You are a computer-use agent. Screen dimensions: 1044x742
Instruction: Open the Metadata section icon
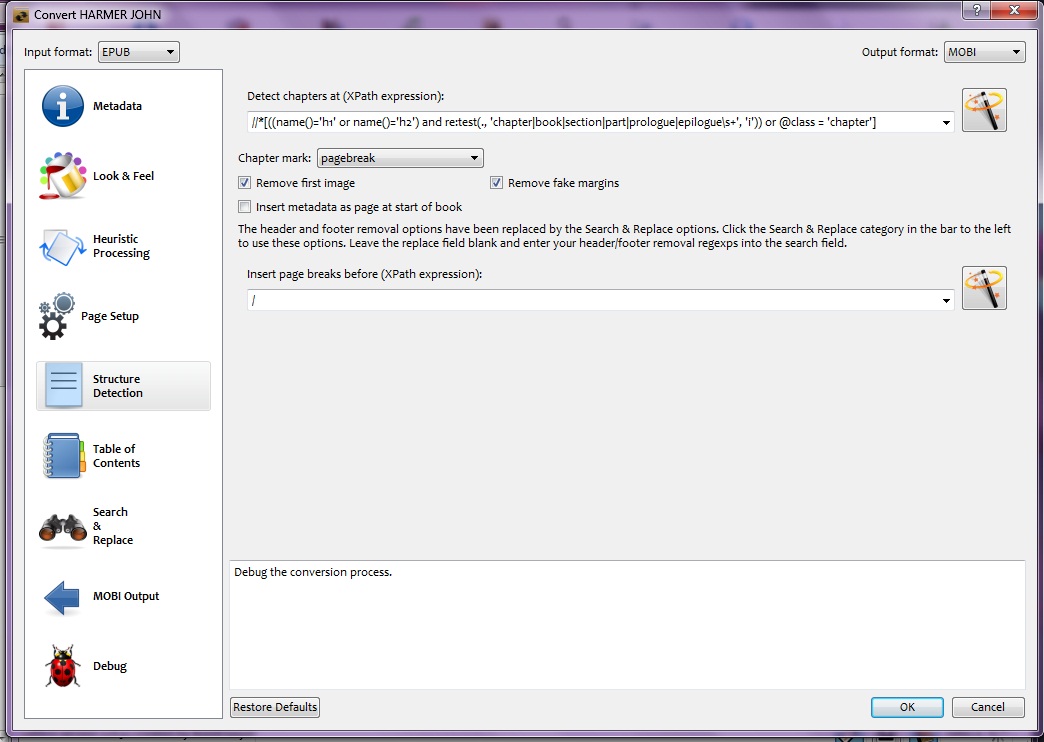[x=63, y=106]
